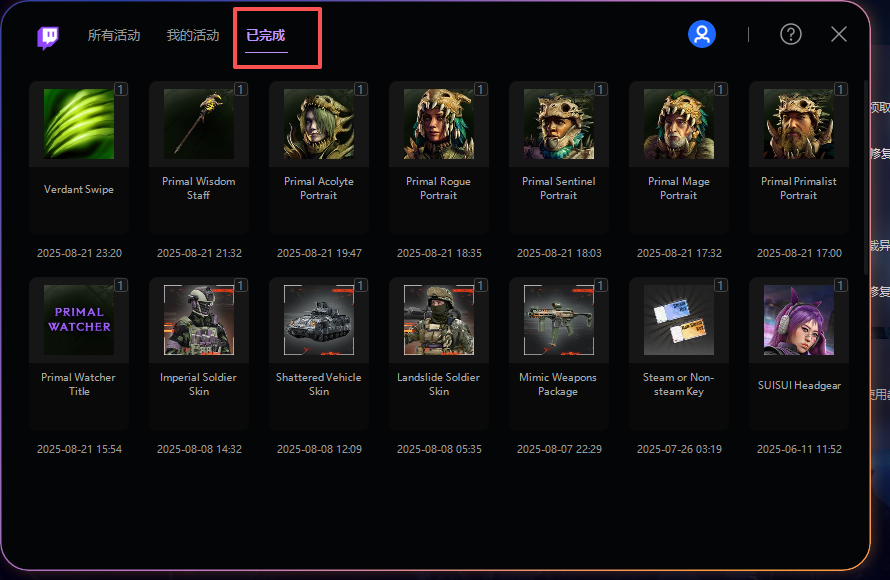Open the help question mark icon
Screen dimensions: 890x580
791,35
